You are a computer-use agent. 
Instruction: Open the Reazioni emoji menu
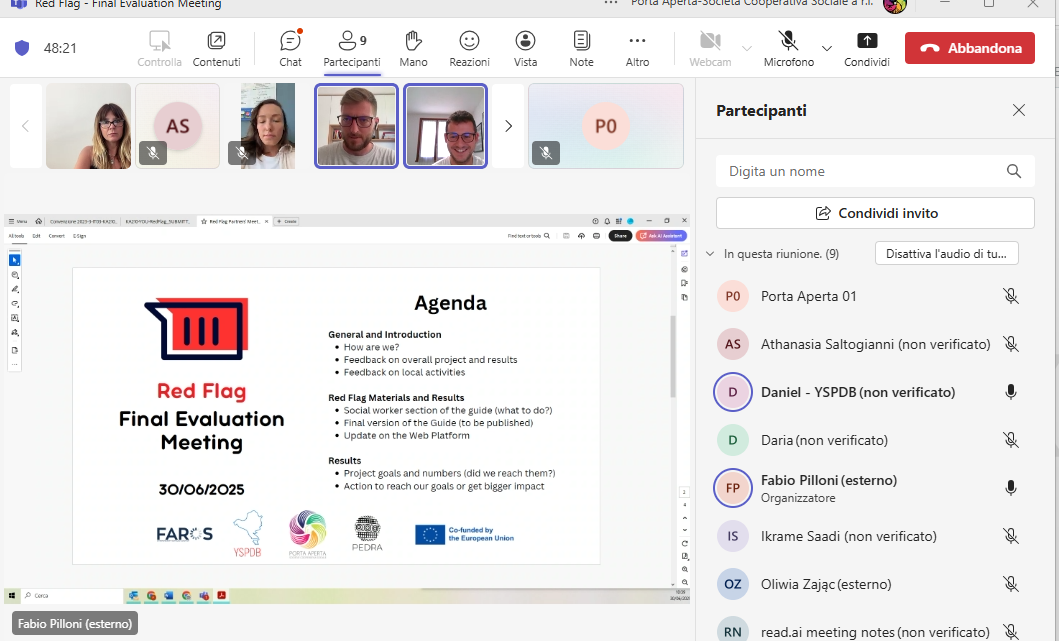pyautogui.click(x=469, y=48)
